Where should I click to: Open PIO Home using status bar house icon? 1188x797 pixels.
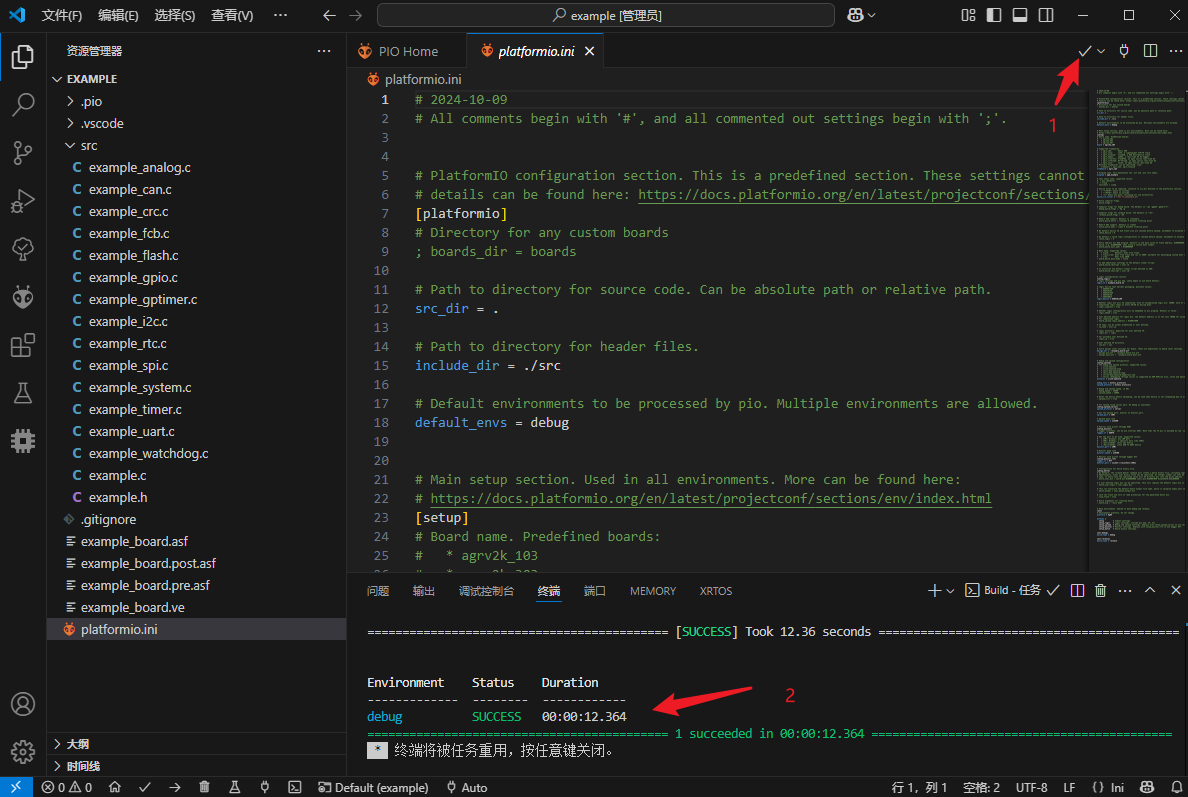click(x=114, y=787)
